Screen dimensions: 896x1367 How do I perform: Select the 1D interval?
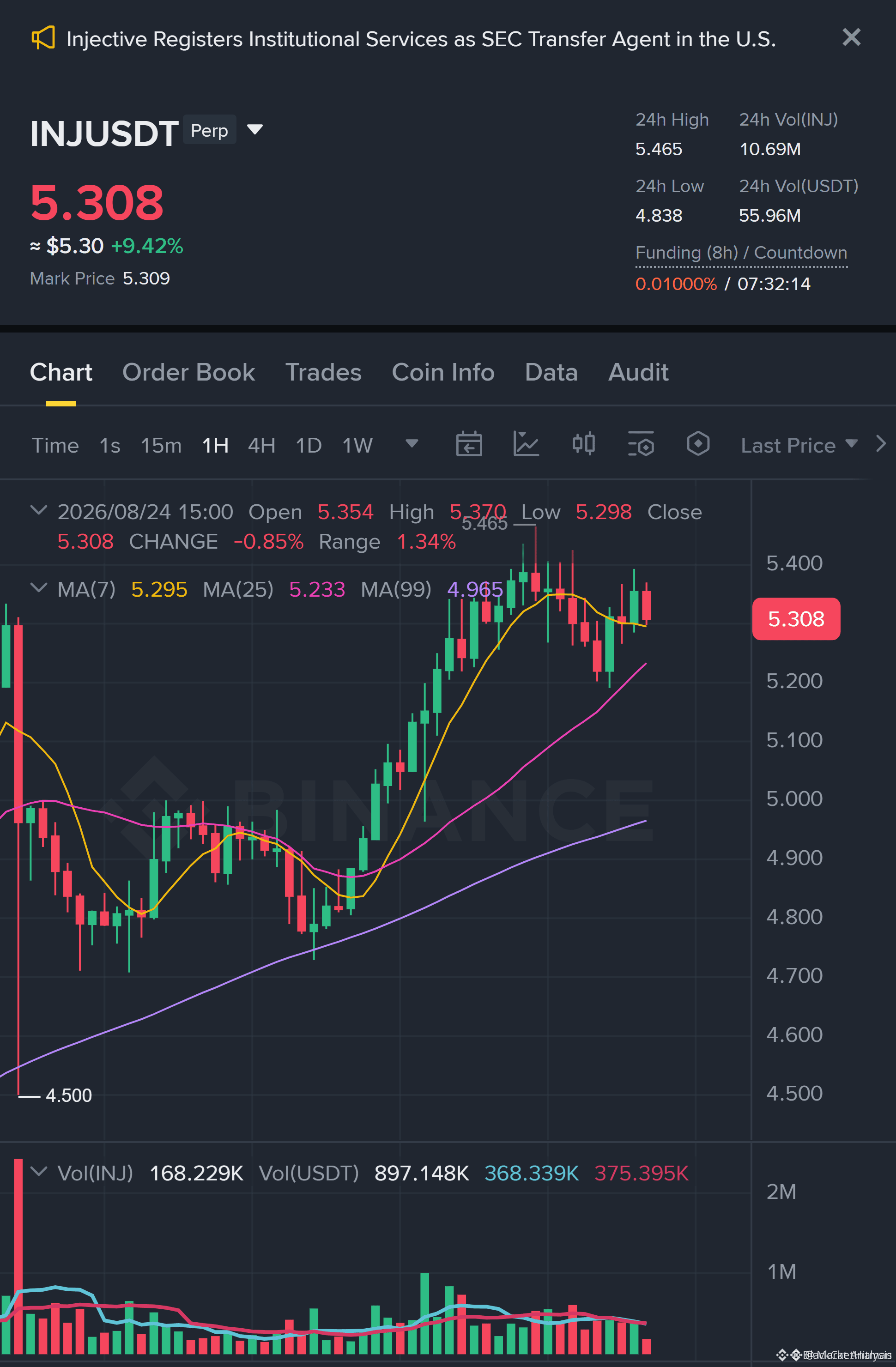coord(309,445)
